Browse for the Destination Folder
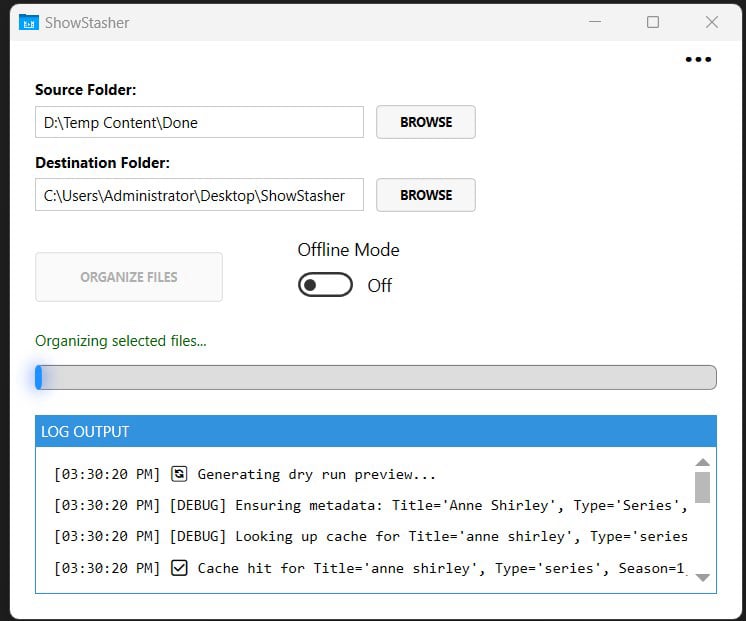The image size is (746, 621). 426,195
